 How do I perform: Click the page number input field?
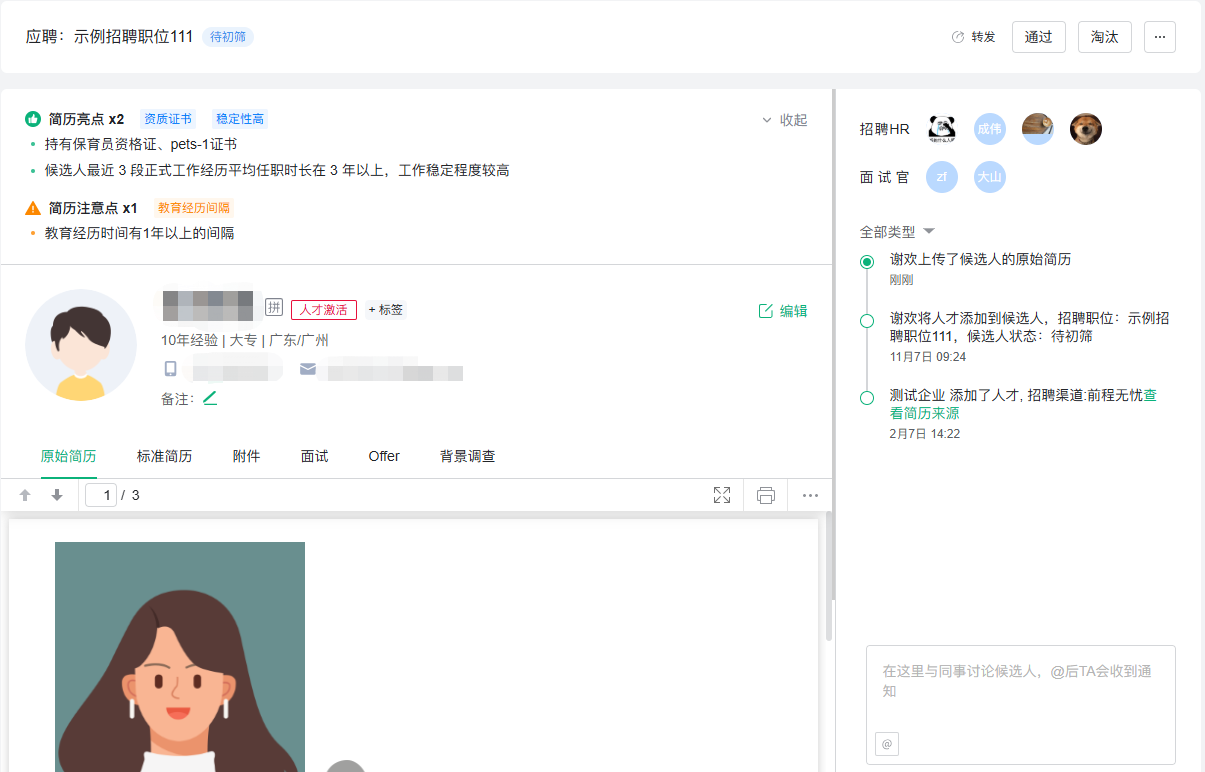(101, 495)
